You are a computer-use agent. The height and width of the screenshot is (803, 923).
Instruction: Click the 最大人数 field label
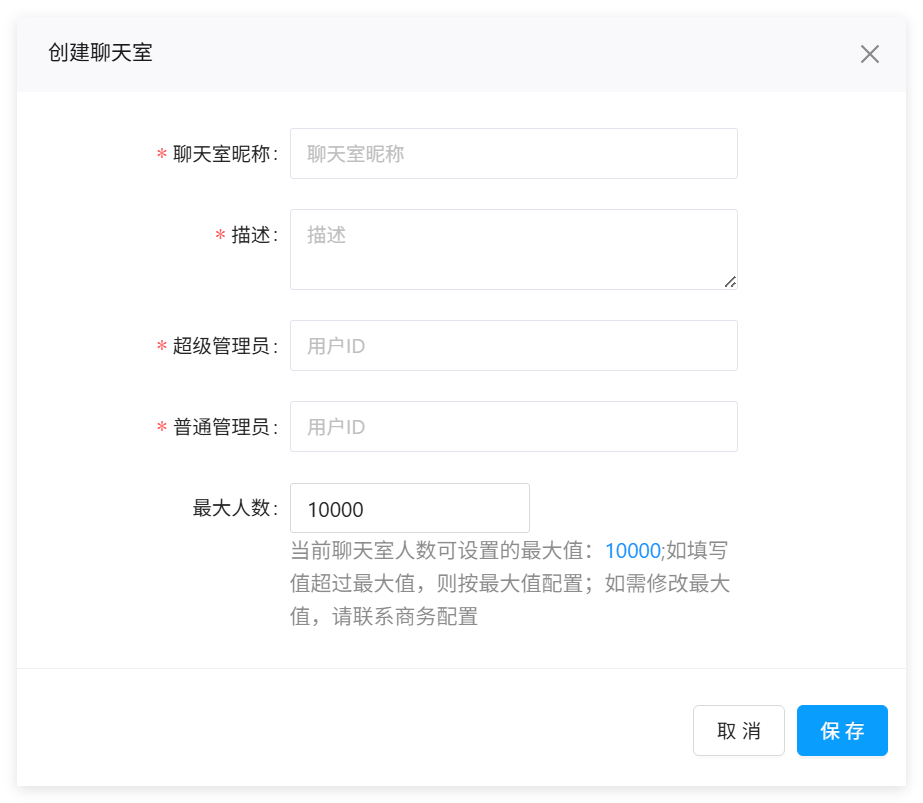click(x=232, y=508)
